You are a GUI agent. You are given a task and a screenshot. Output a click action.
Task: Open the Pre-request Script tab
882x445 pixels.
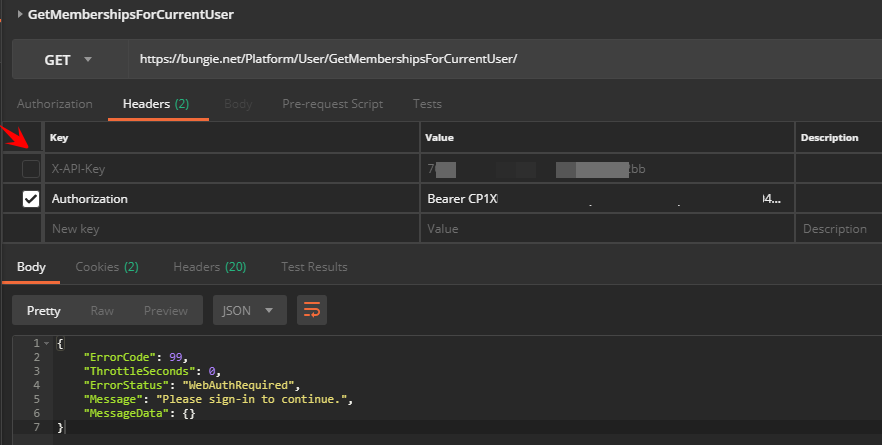(x=332, y=104)
